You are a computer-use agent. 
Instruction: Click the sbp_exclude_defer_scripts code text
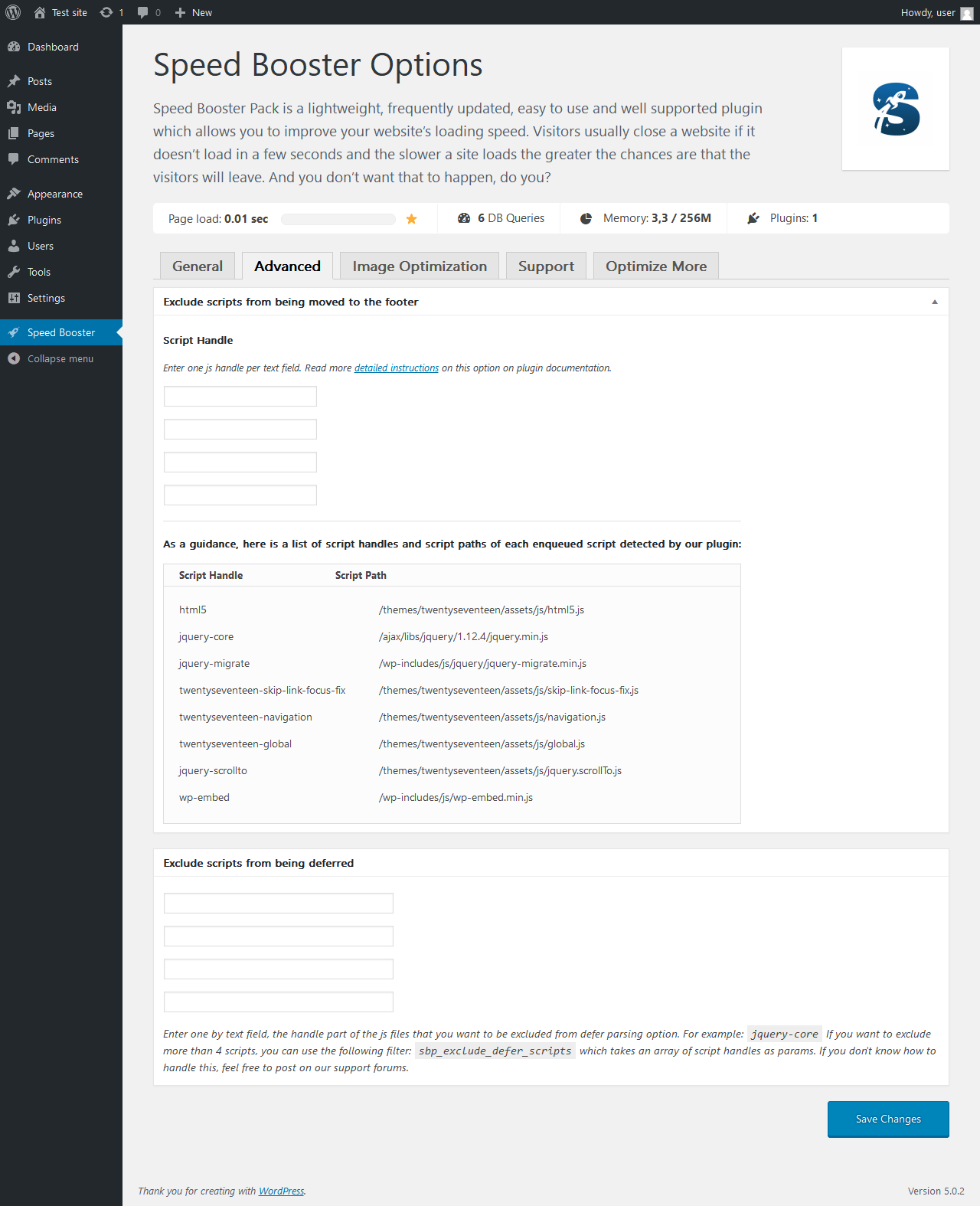(495, 1051)
